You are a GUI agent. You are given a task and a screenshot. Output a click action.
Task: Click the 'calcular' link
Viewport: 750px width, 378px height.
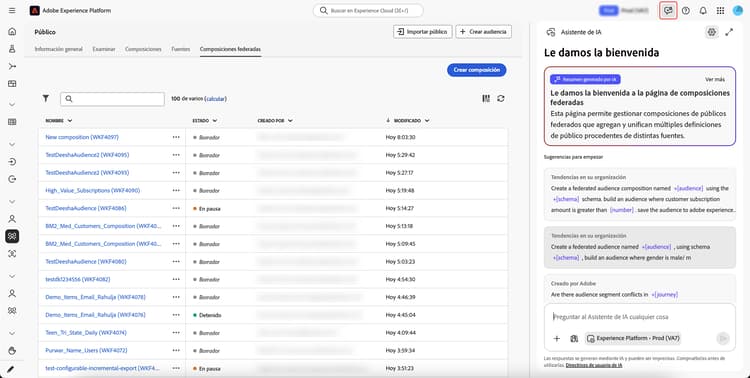215,99
